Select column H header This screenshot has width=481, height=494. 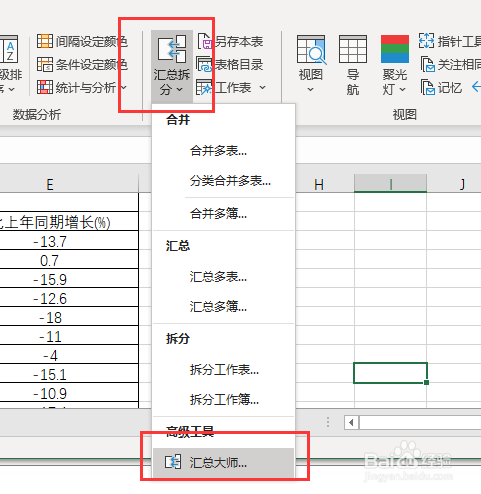coord(319,184)
